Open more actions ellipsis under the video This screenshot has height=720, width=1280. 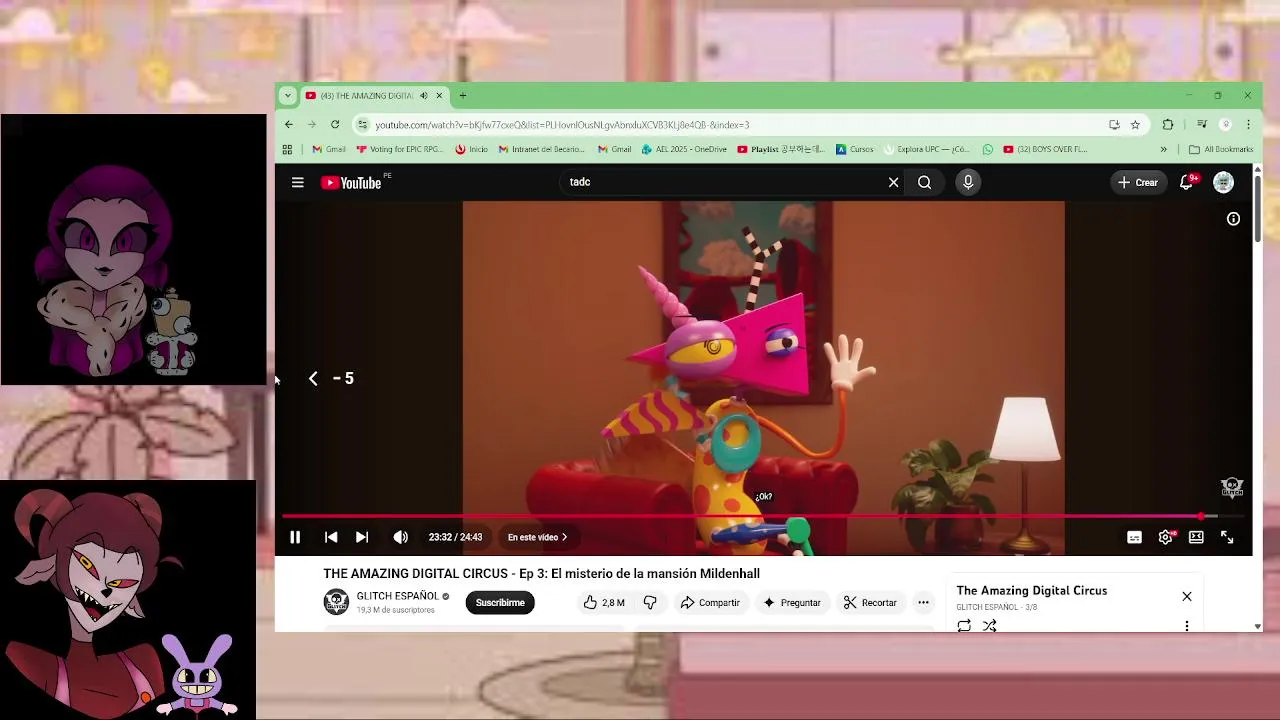923,603
